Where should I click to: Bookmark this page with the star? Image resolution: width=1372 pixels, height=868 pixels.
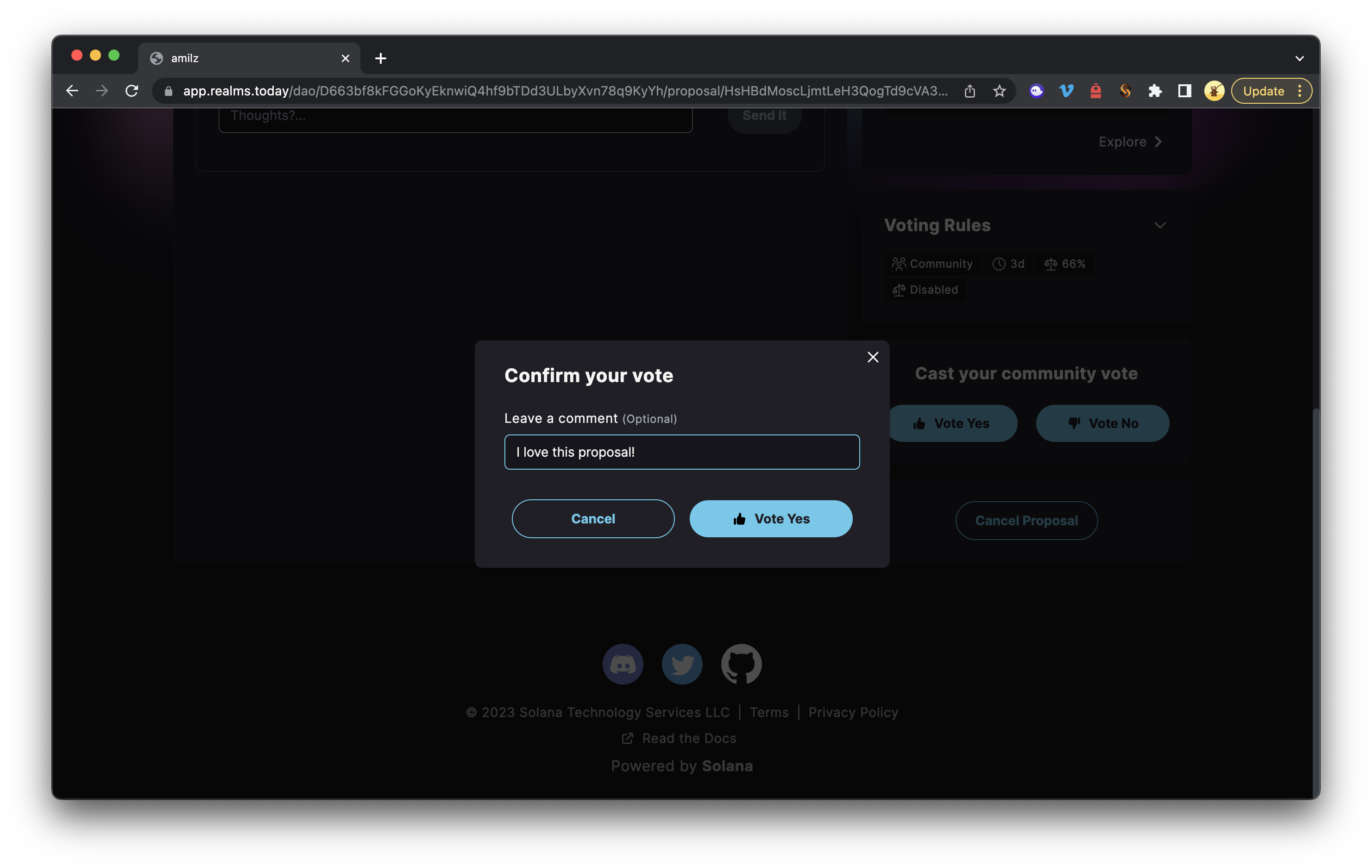(x=1000, y=91)
